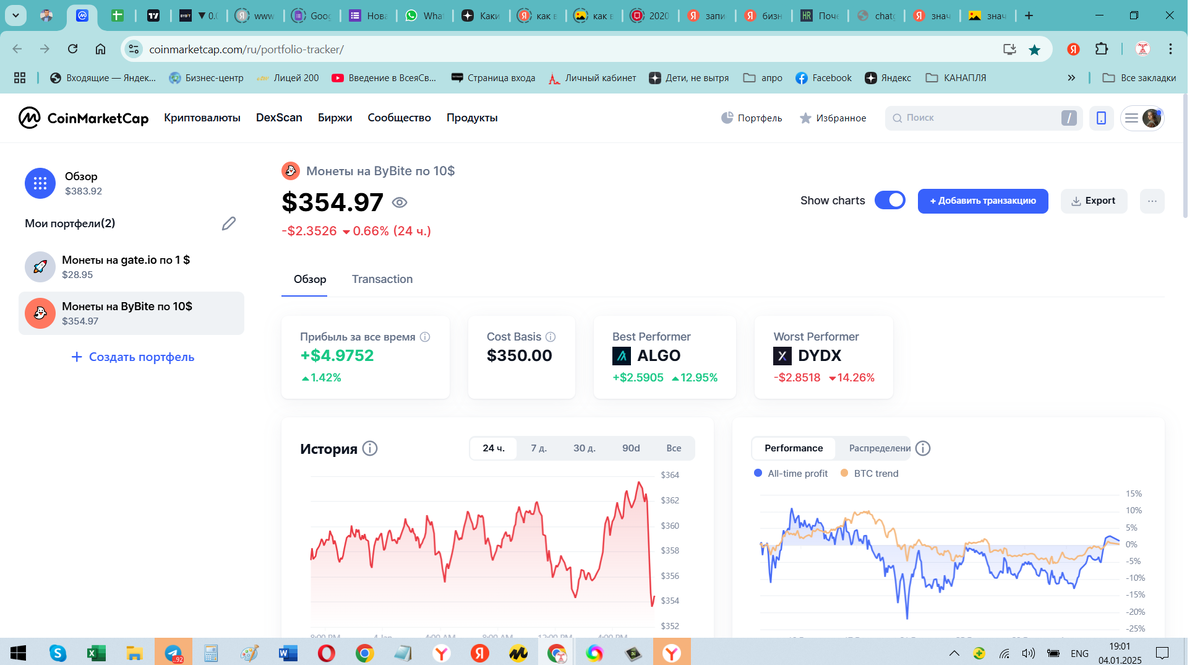The height and width of the screenshot is (665, 1200).
Task: Click the info icon next to История
Action: click(x=370, y=448)
